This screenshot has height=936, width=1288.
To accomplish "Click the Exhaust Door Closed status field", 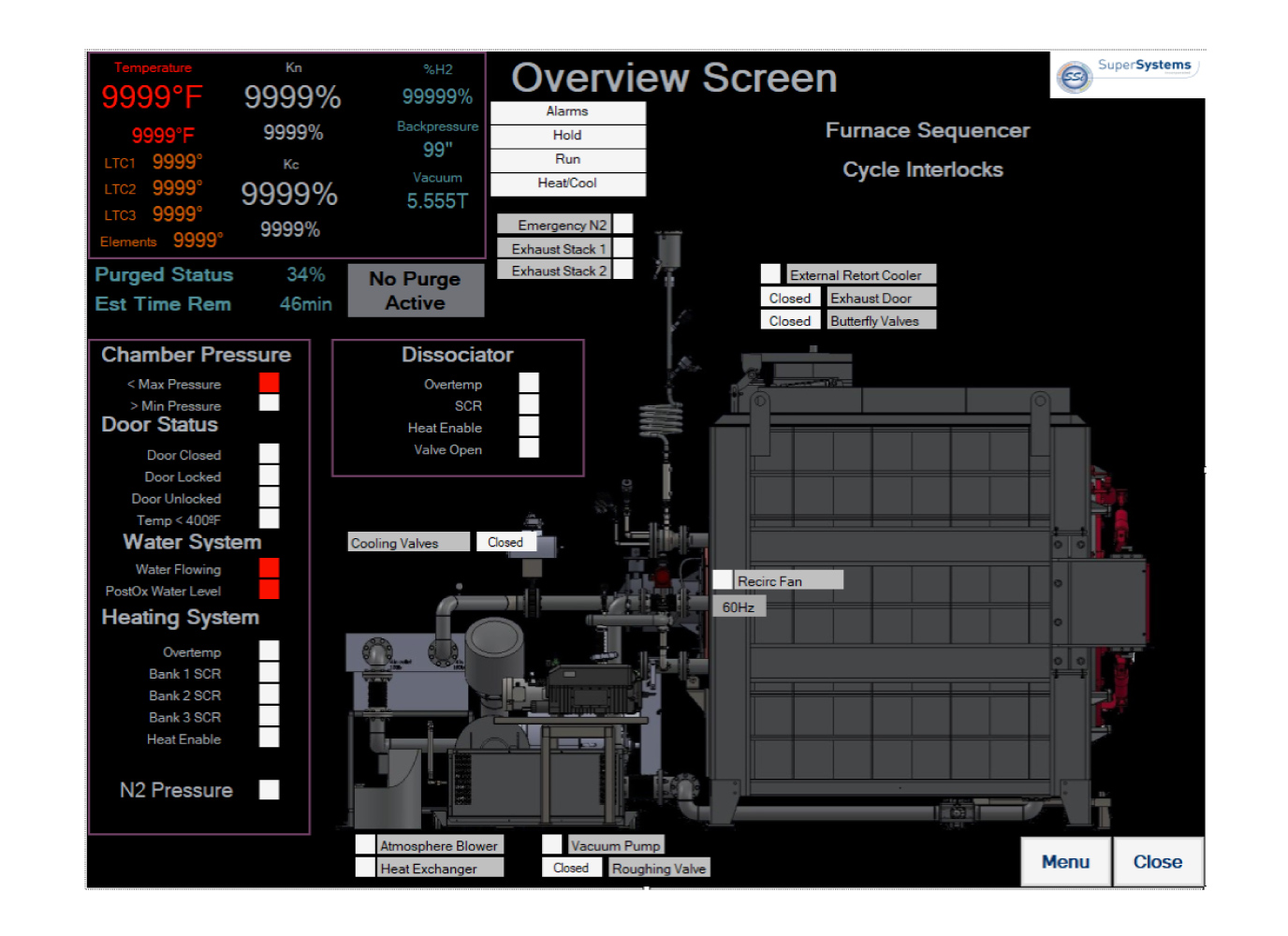I will tap(789, 298).
